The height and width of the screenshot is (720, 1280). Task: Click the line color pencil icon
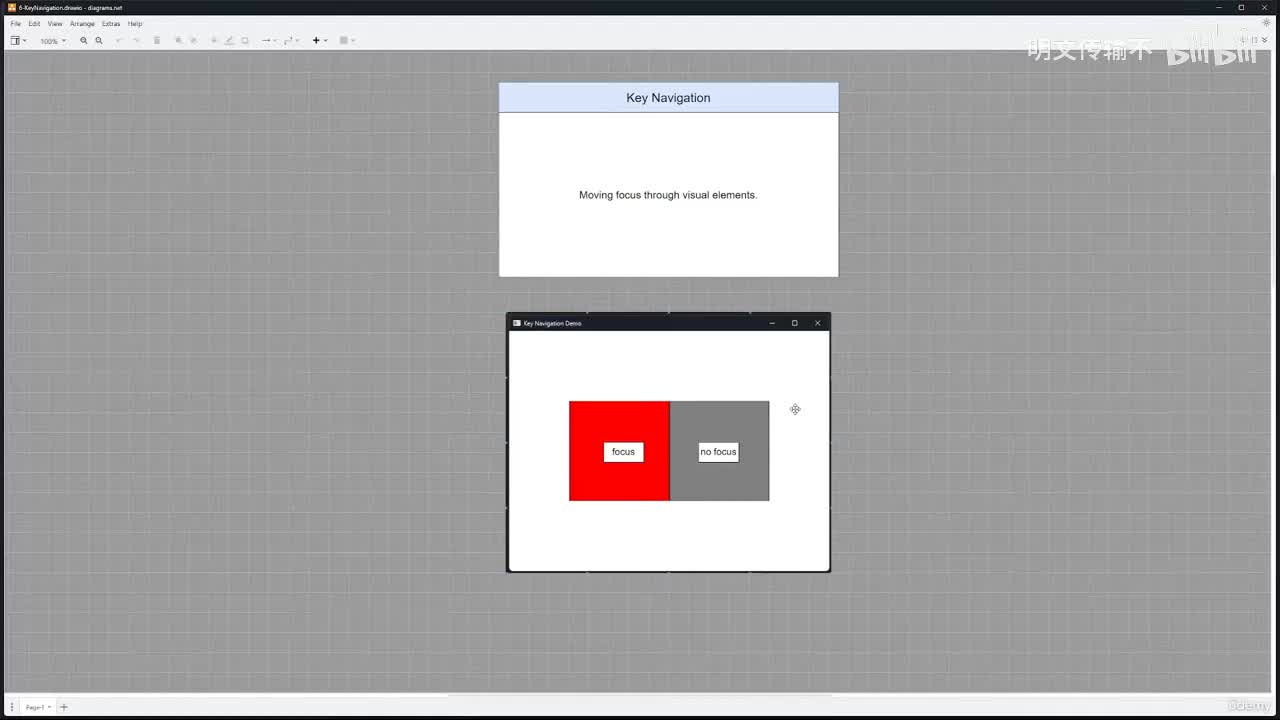tap(229, 41)
